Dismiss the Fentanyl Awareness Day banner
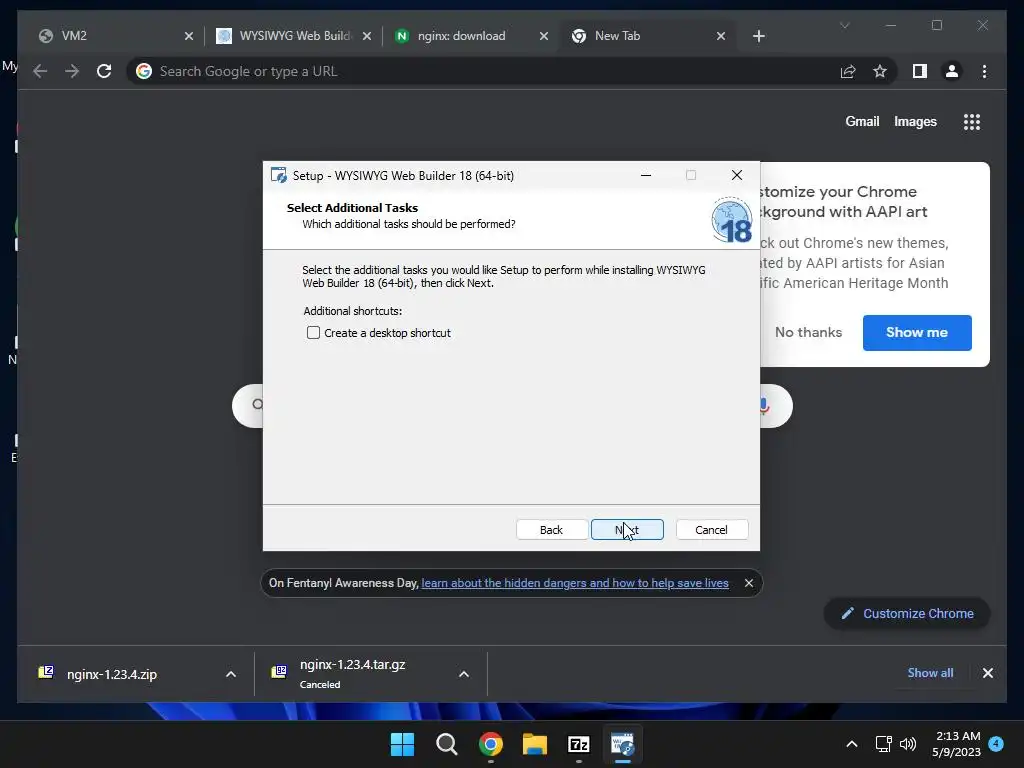Image resolution: width=1024 pixels, height=768 pixels. 748,583
